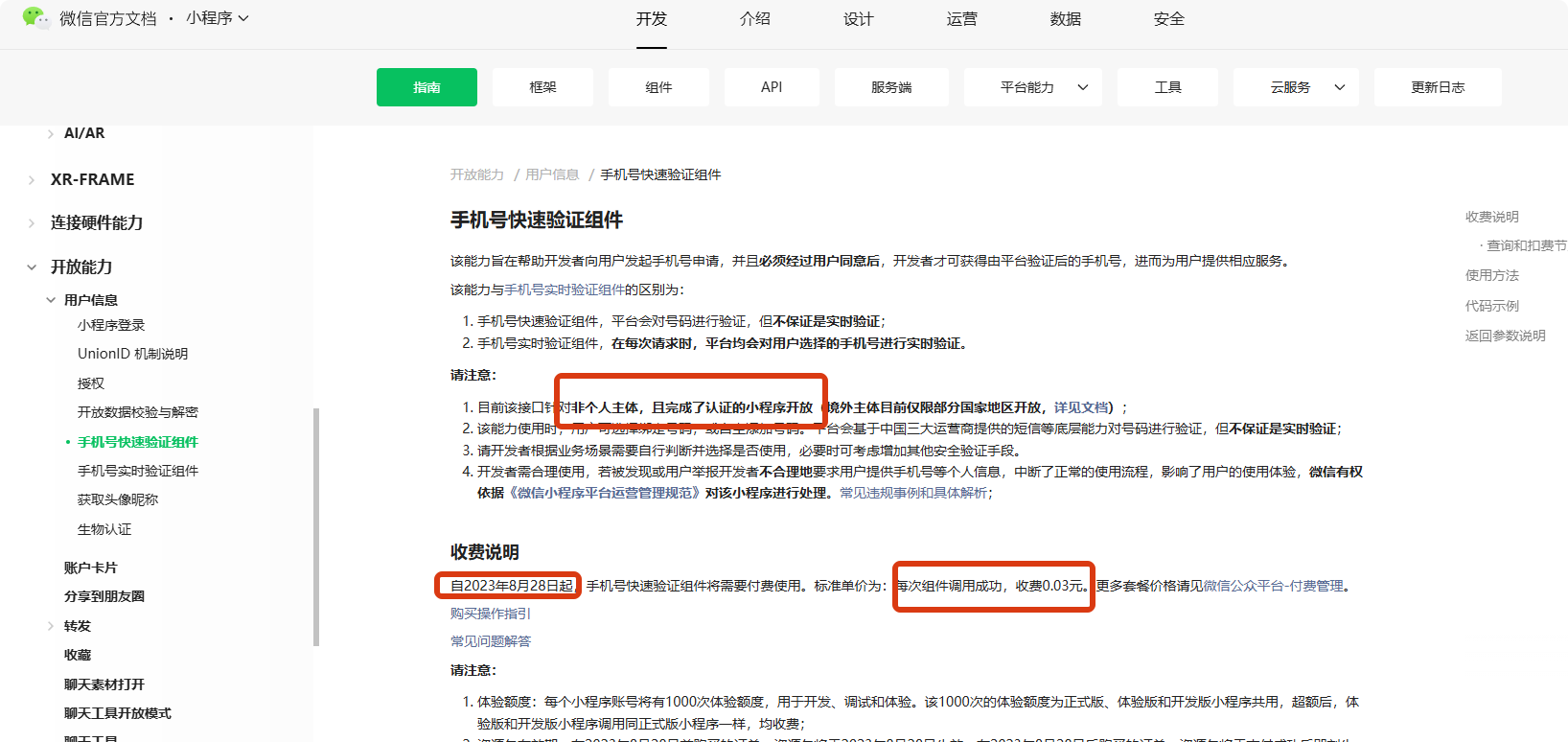Go to 用户信息 breadcrumb
1568x742 pixels.
pos(552,174)
